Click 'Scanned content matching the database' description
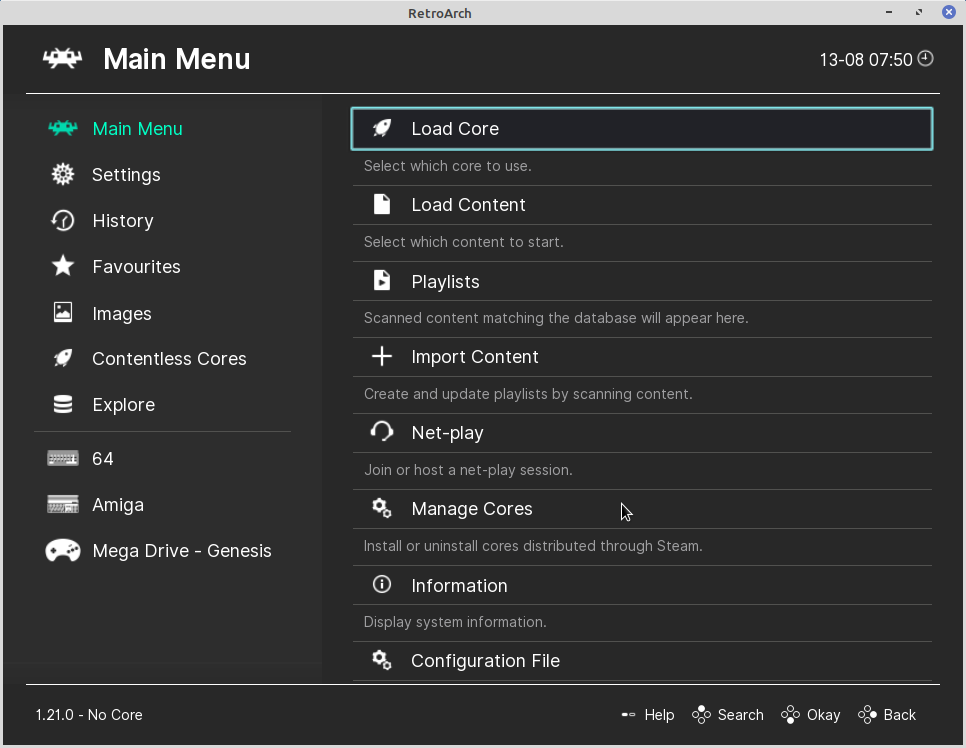The width and height of the screenshot is (966, 748). [556, 319]
